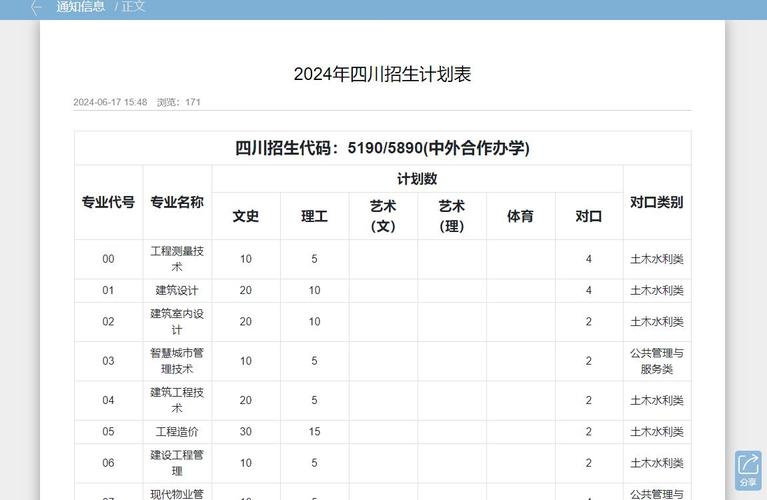Image resolution: width=767 pixels, height=500 pixels.
Task: Click the 对口 value 4 for 建筑设计
Action: [588, 290]
